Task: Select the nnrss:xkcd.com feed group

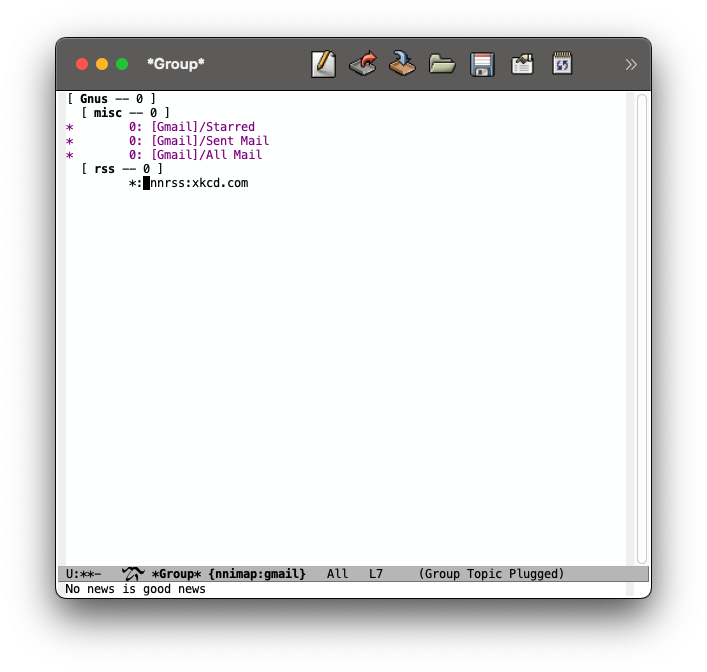Action: click(199, 183)
